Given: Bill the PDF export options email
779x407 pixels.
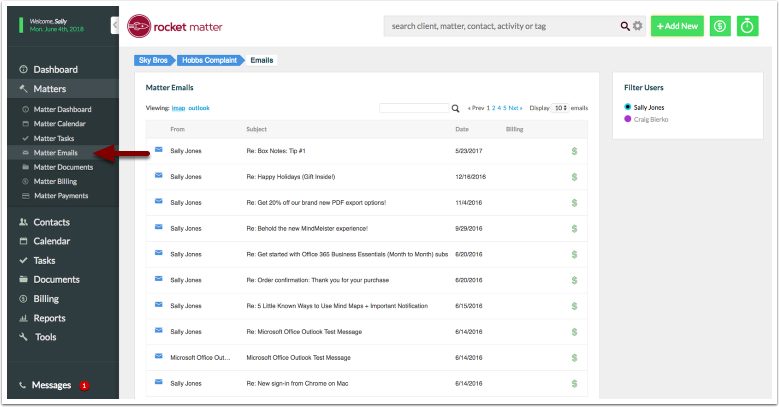Looking at the screenshot, I should (574, 203).
